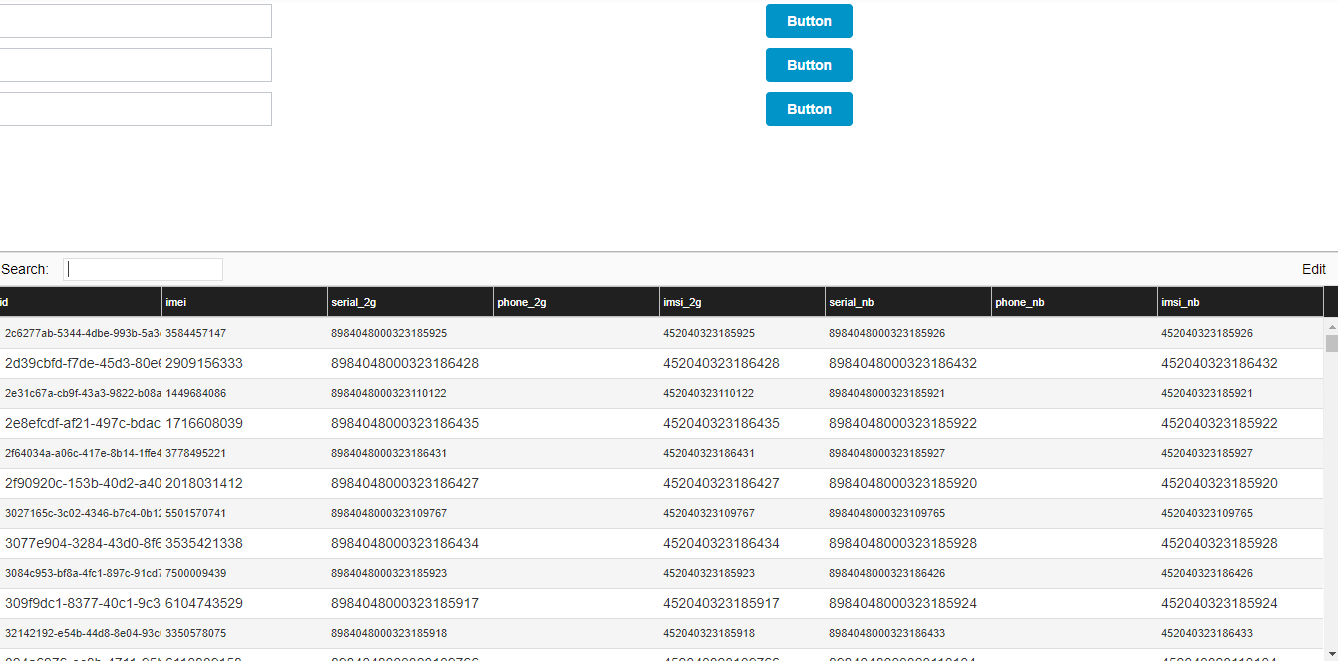This screenshot has height=661, width=1338.
Task: Sort table by phone_nb column
Action: [1074, 301]
